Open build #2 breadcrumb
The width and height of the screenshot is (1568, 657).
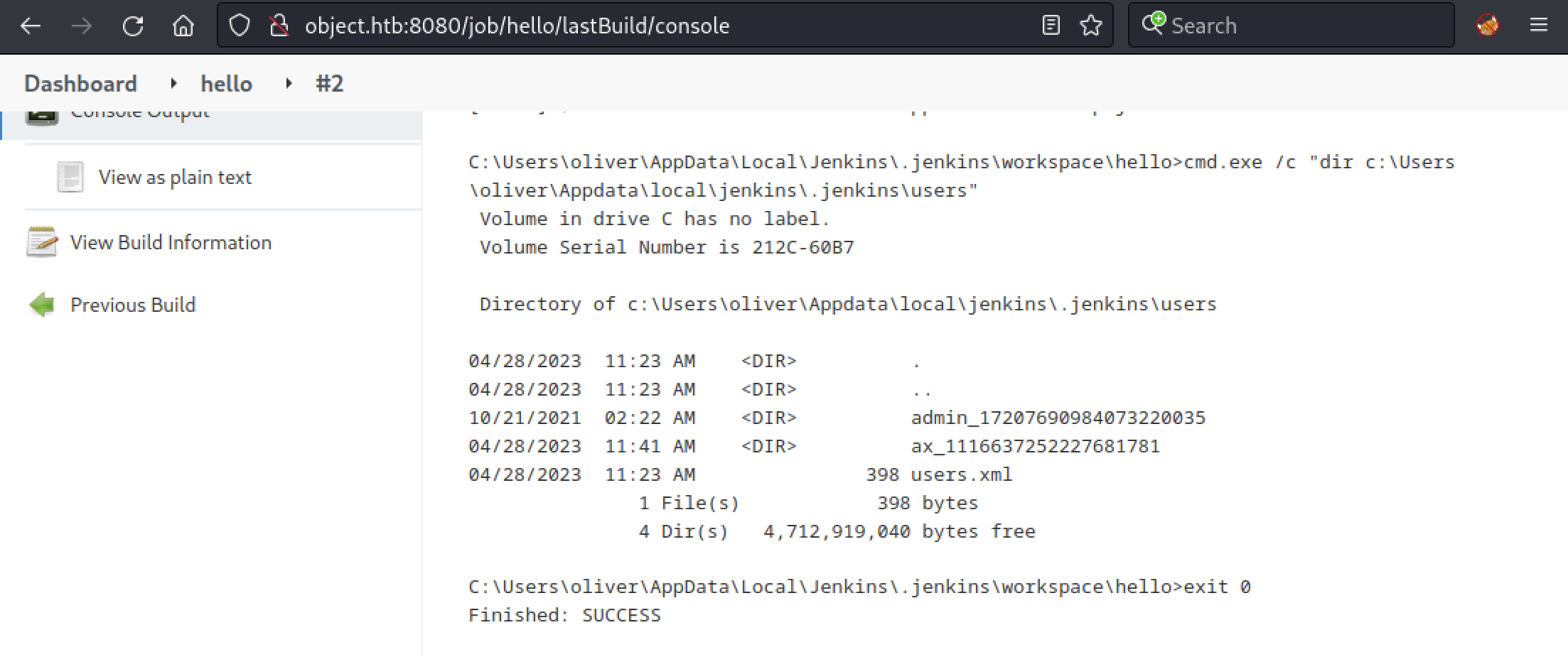329,84
